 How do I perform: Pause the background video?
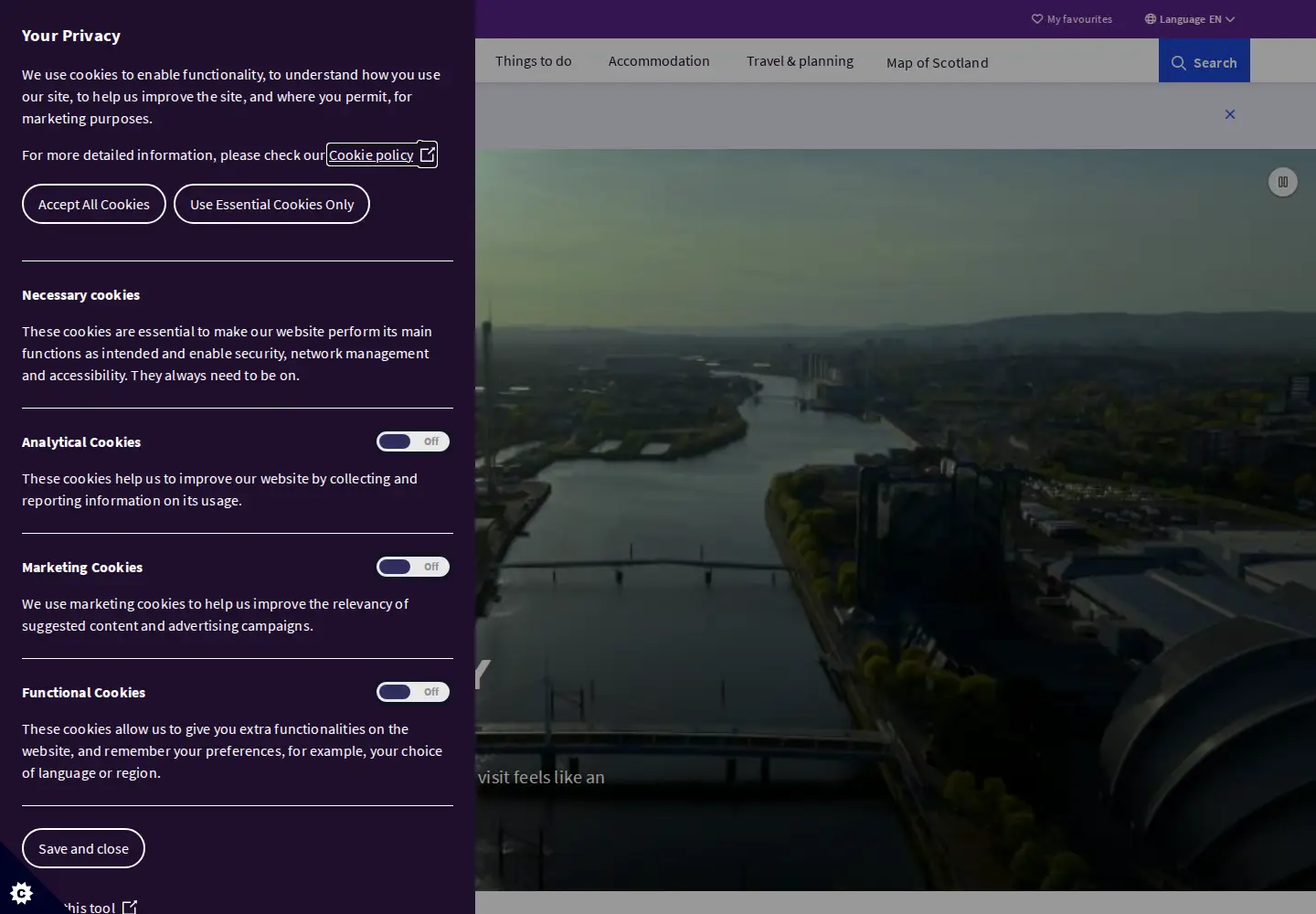[1283, 182]
